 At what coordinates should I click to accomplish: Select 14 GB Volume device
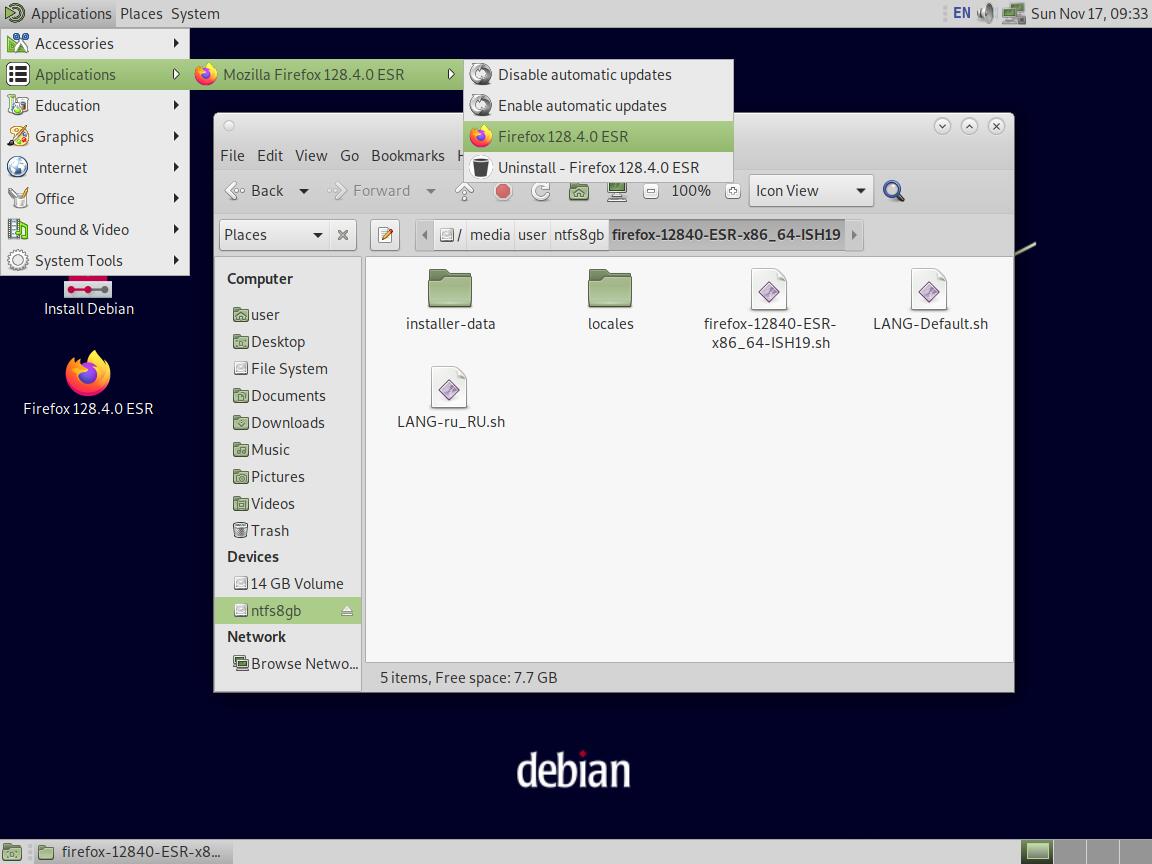pyautogui.click(x=287, y=583)
